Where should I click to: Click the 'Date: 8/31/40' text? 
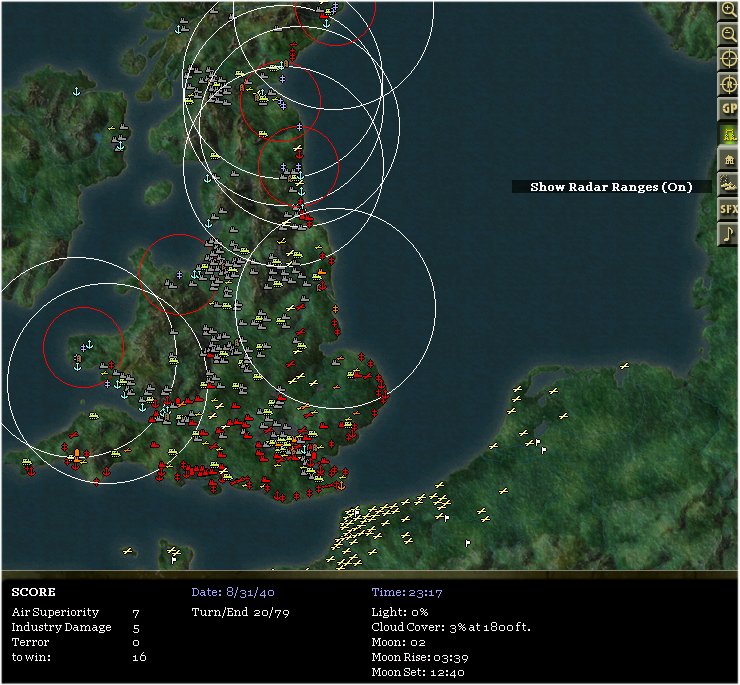(233, 592)
